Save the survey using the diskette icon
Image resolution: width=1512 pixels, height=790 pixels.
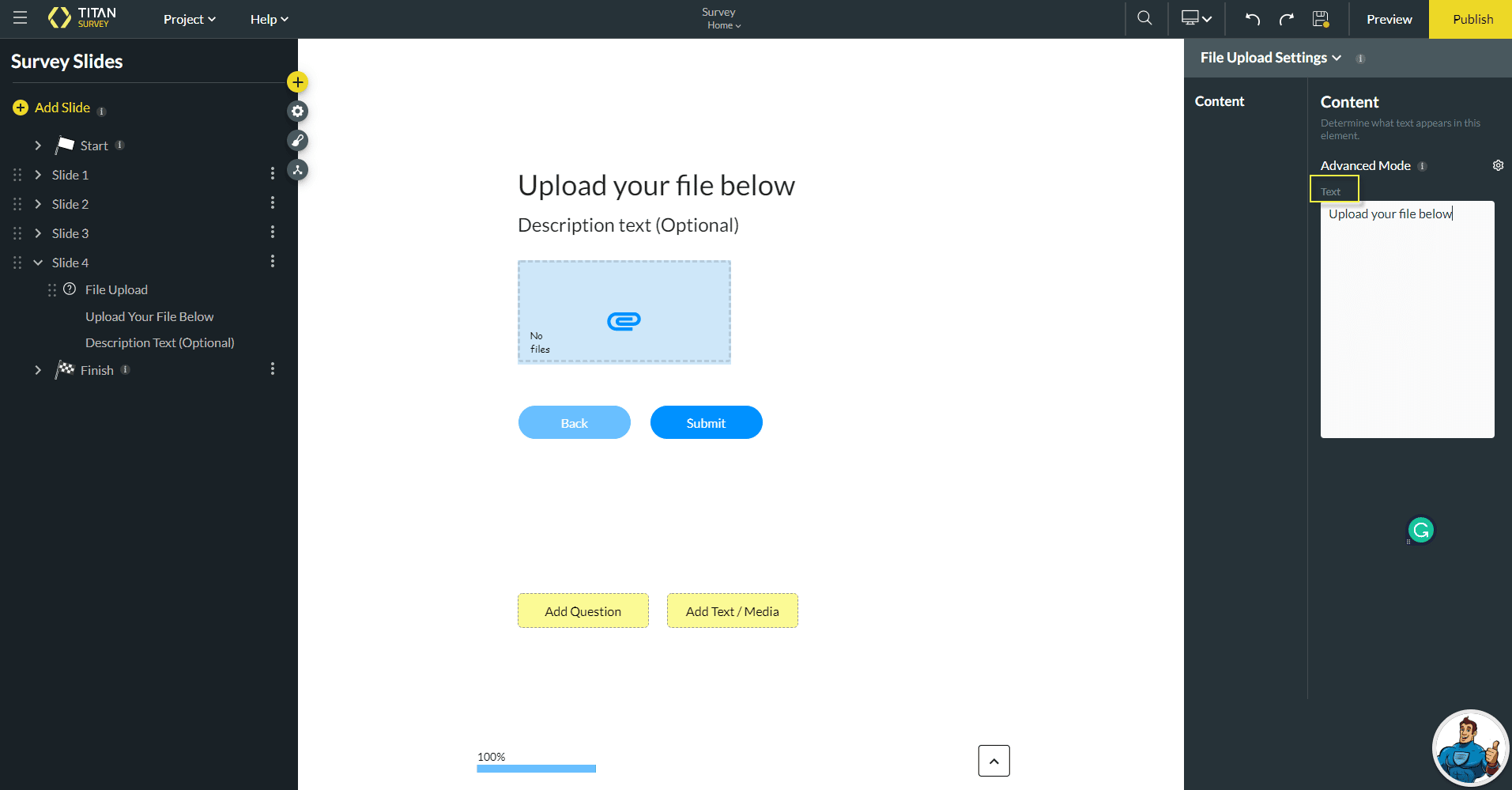click(1318, 18)
